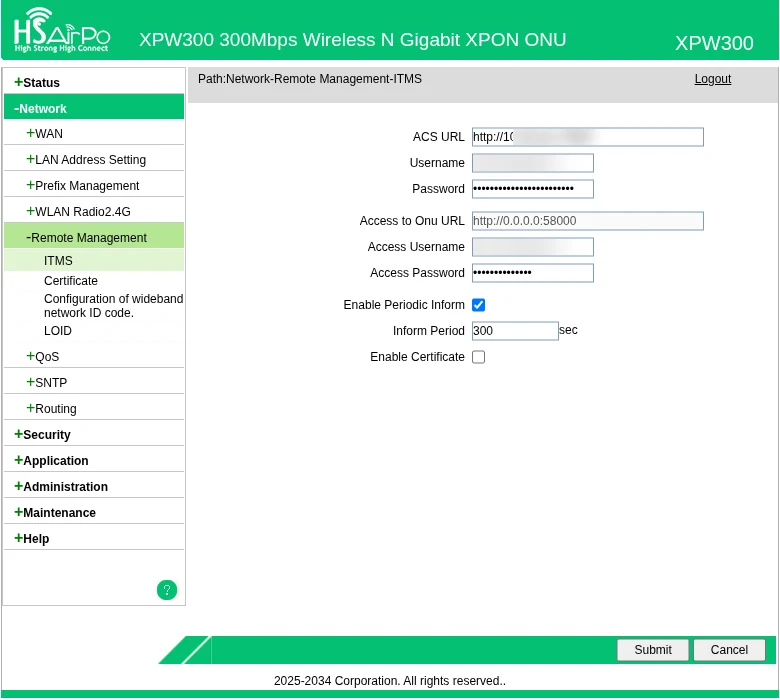Open the Certificate page
Image resolution: width=780 pixels, height=700 pixels.
pyautogui.click(x=71, y=281)
